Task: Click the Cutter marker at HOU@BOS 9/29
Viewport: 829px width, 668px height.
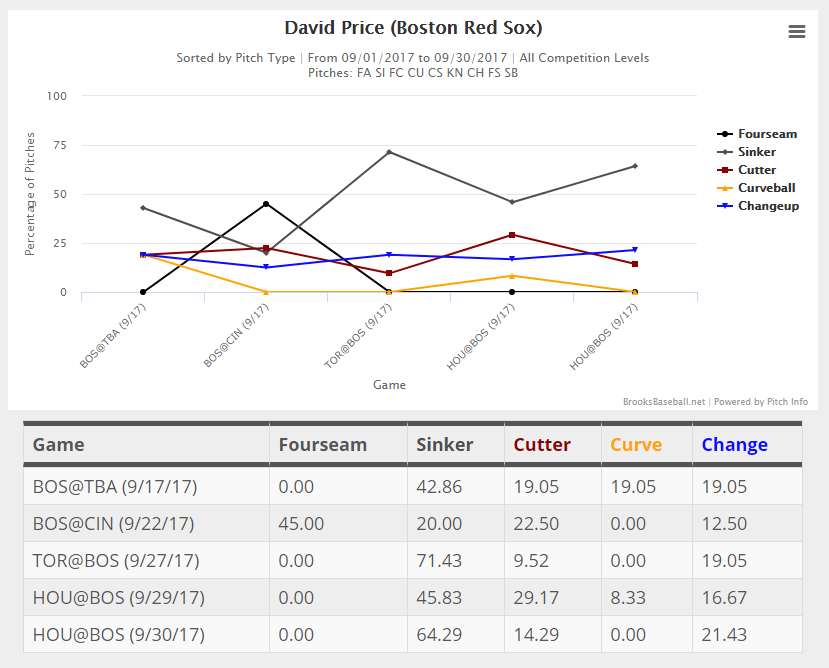Action: pos(512,235)
